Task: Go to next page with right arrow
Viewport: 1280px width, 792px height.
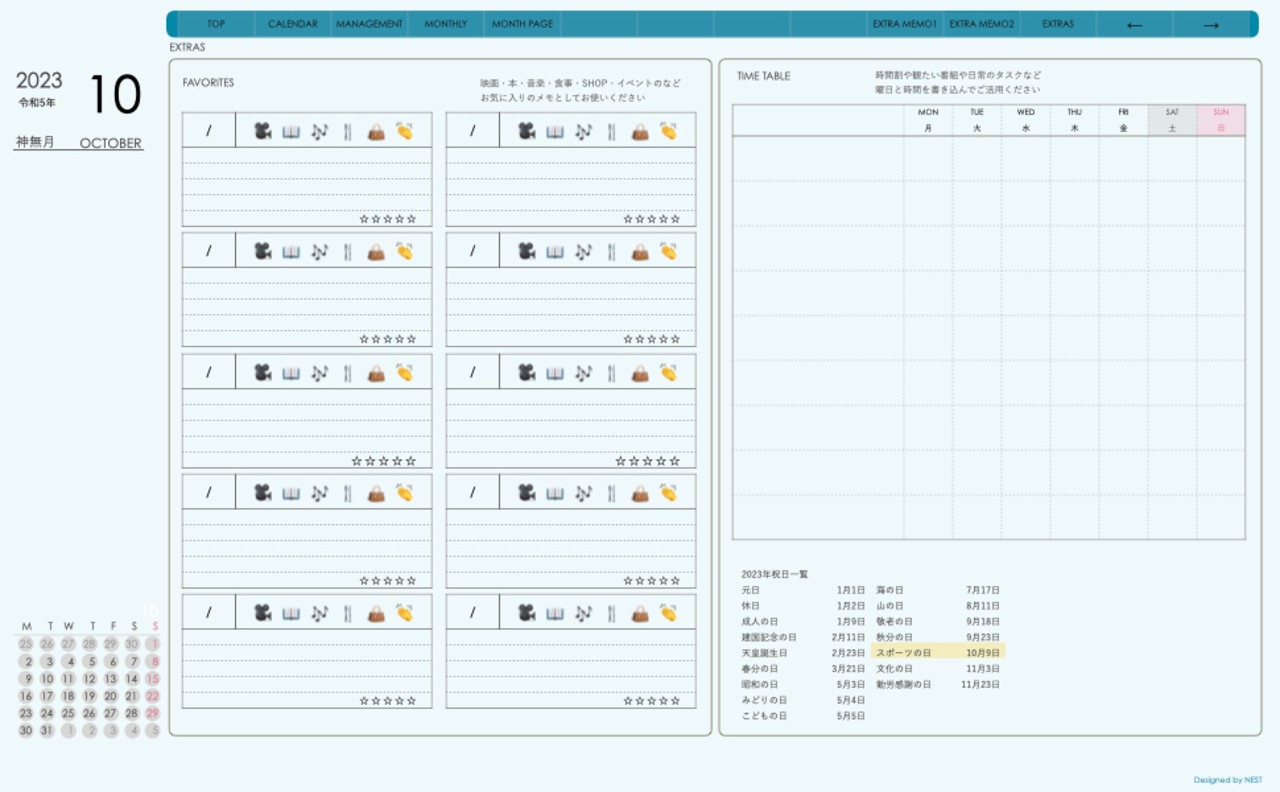Action: [1211, 25]
